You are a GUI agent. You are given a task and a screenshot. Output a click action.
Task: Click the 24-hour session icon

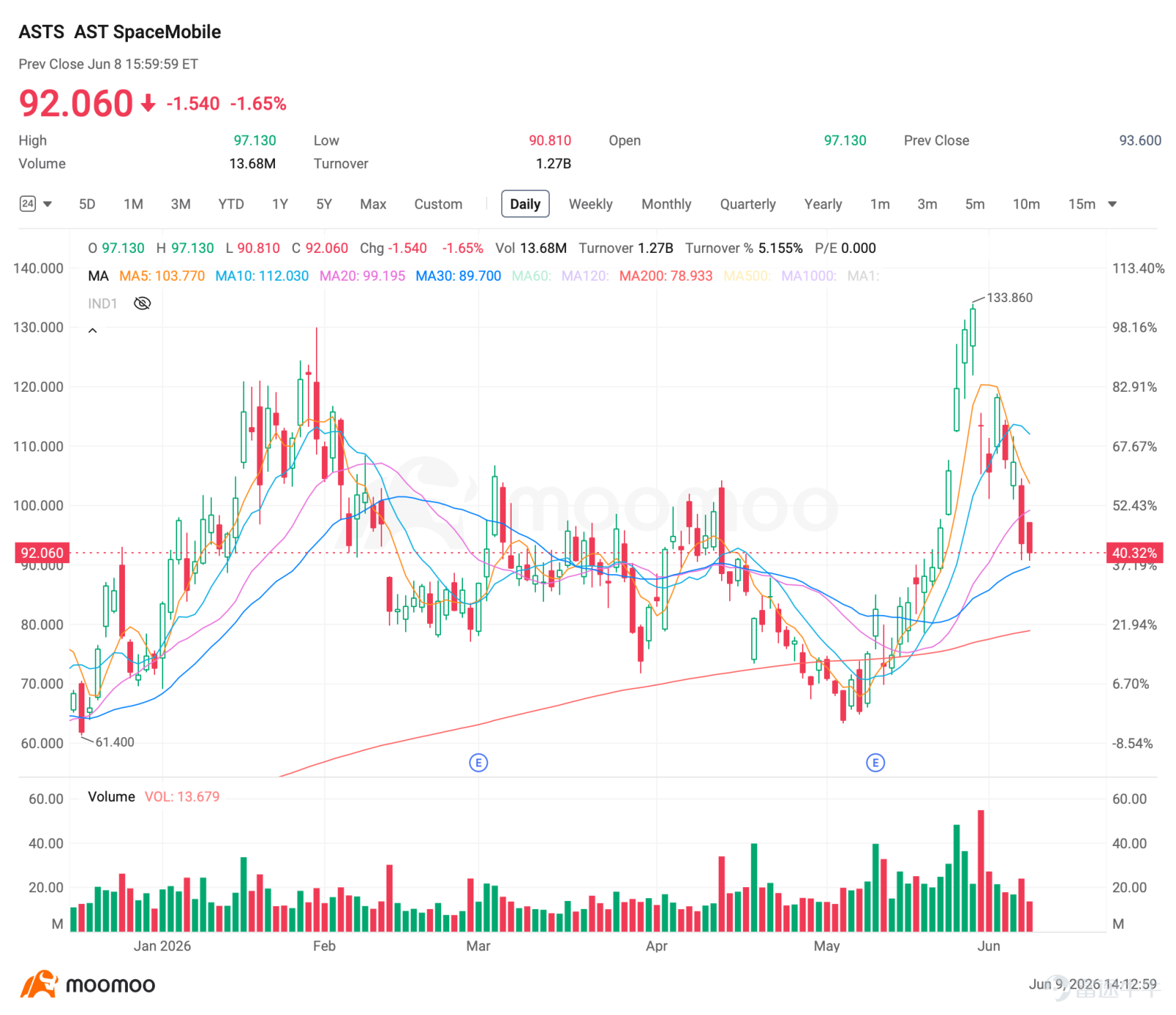click(27, 204)
